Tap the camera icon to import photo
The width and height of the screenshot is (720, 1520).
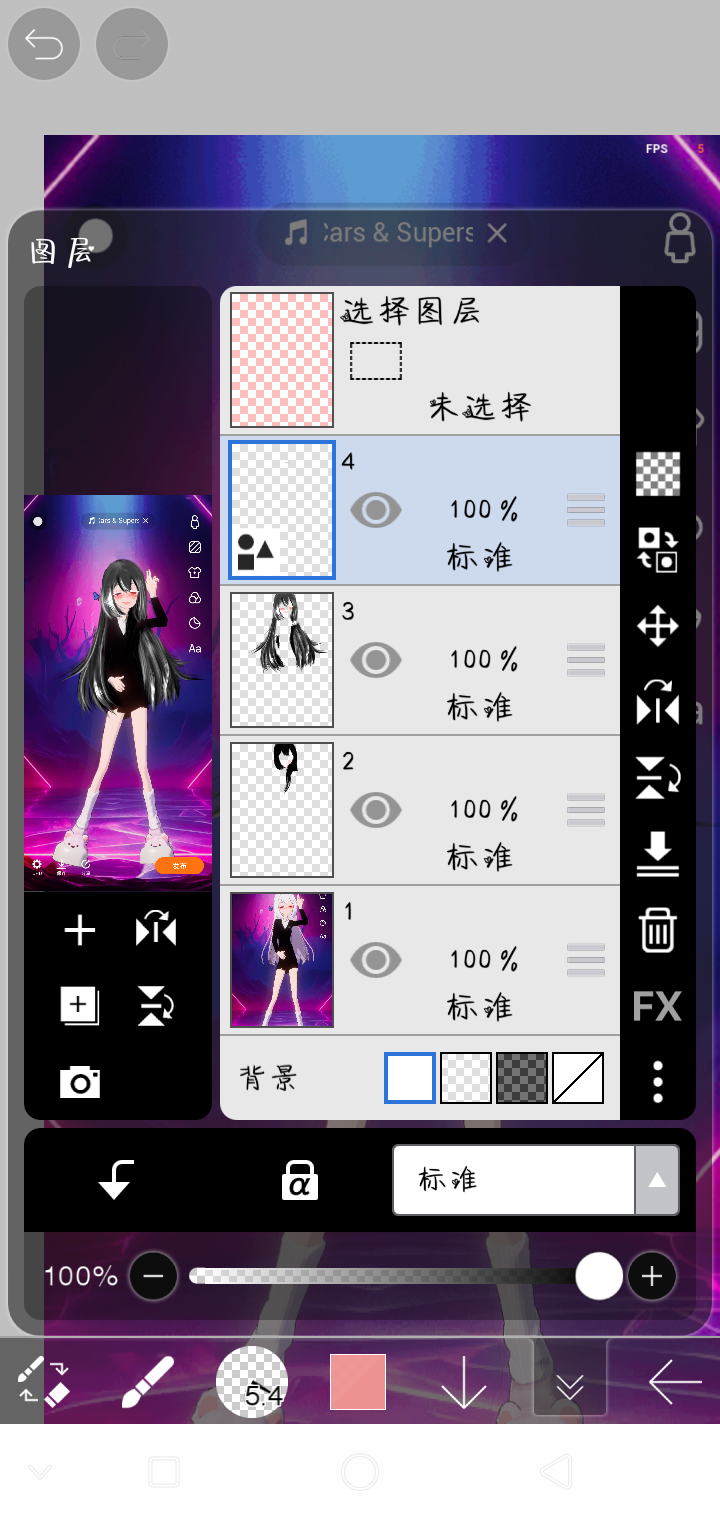point(80,1081)
